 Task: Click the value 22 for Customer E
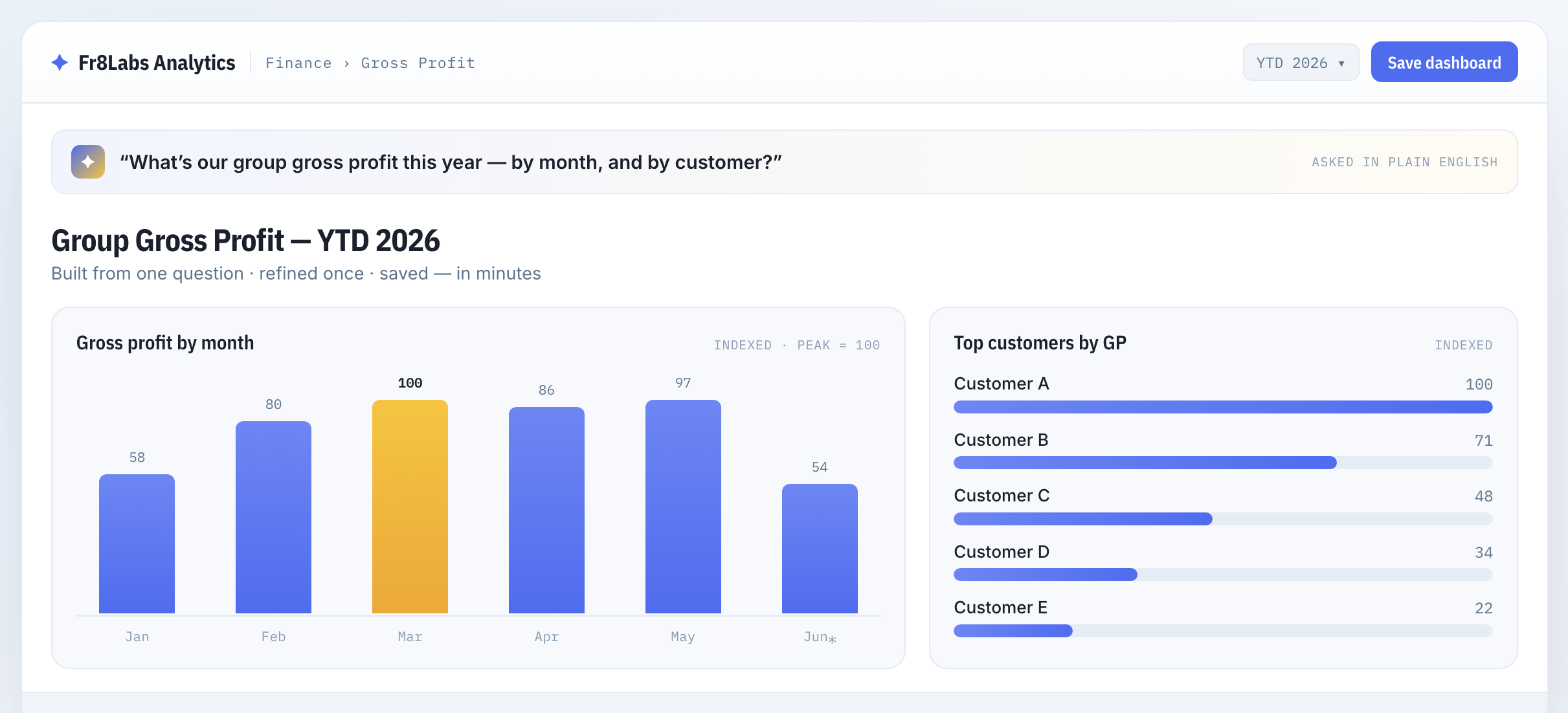click(1484, 608)
